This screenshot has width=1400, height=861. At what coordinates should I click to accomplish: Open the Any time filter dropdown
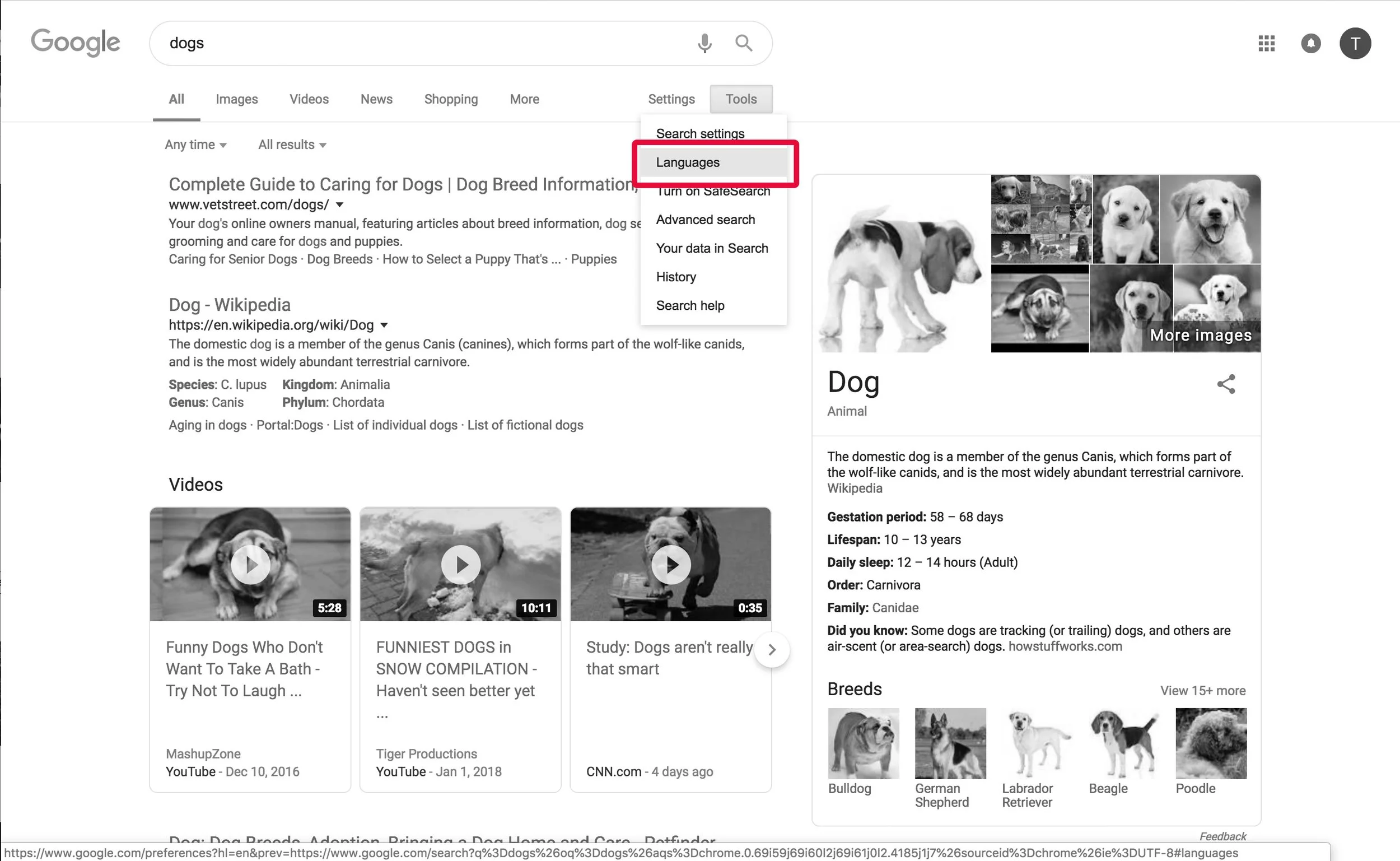[196, 145]
